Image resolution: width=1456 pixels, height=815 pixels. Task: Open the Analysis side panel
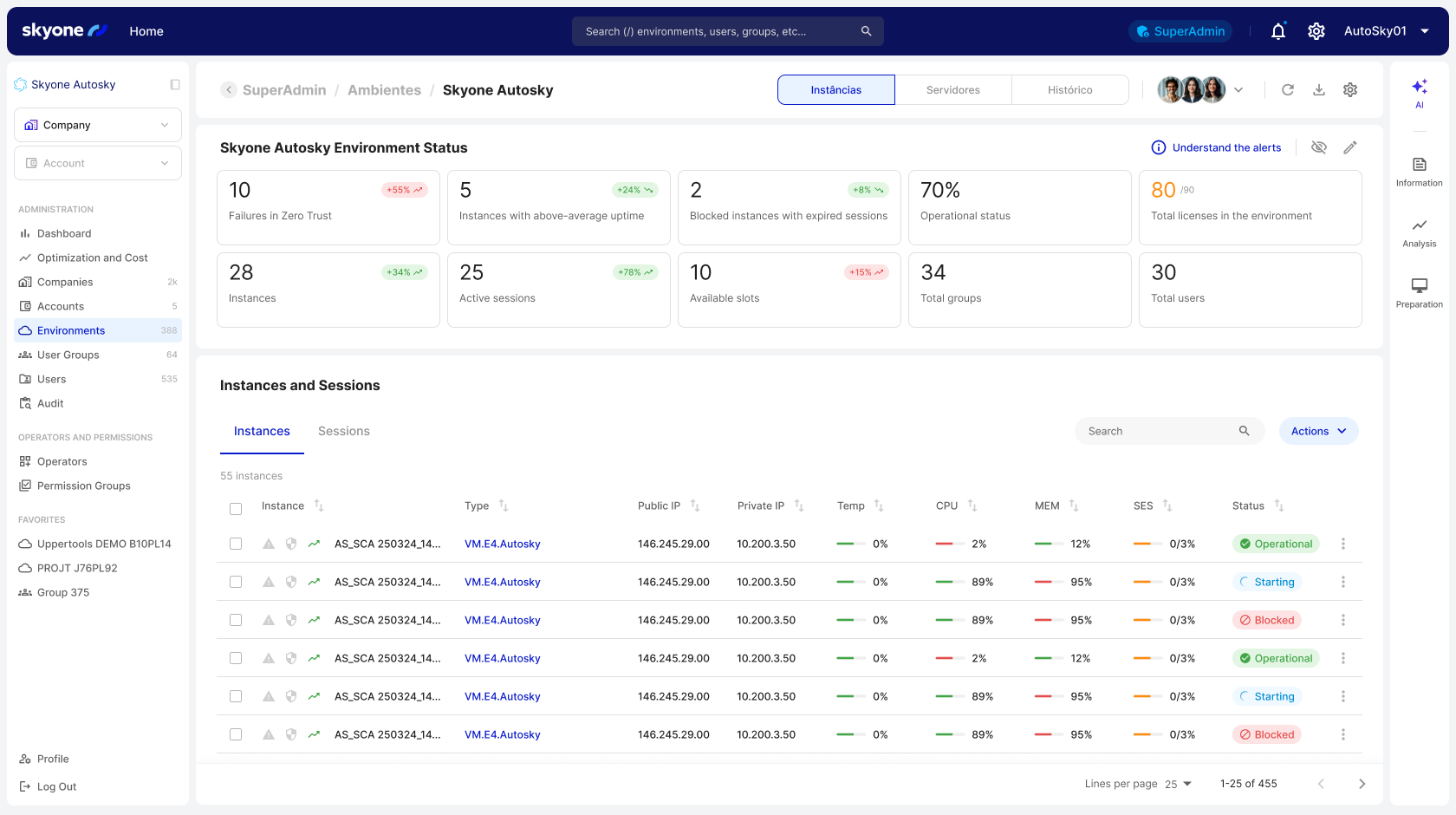pos(1419,232)
